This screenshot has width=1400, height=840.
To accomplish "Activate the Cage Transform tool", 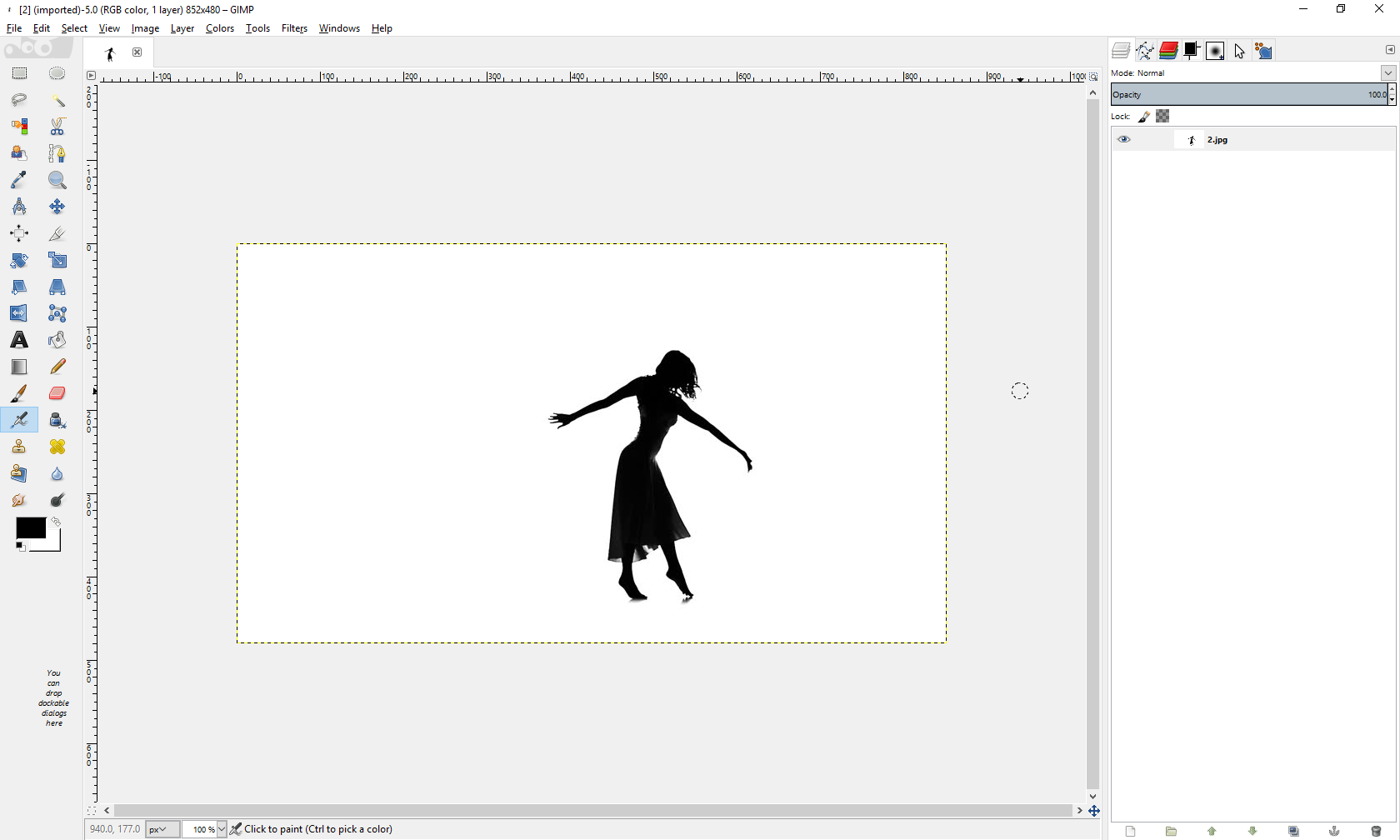I will [x=57, y=313].
